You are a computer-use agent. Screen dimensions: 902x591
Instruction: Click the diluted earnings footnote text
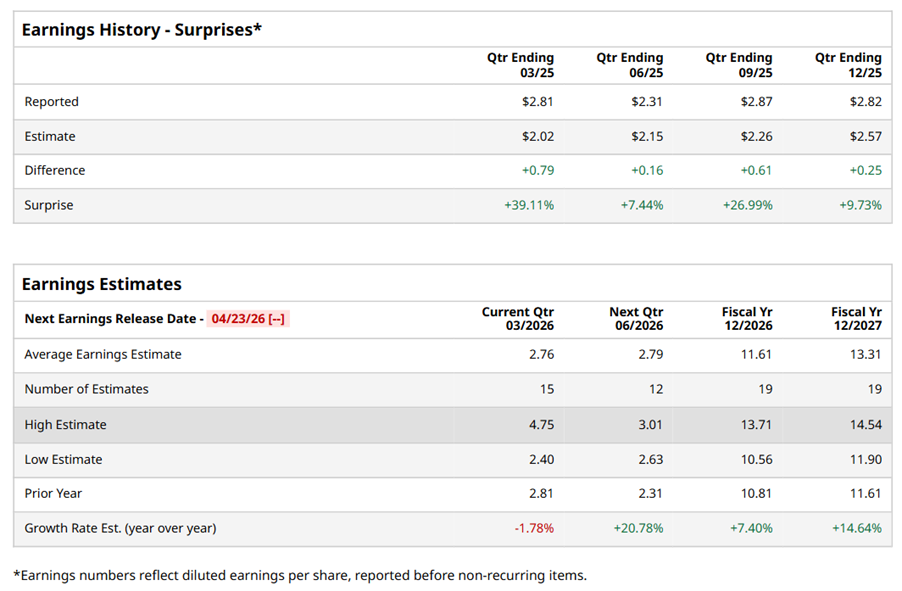[x=300, y=575]
